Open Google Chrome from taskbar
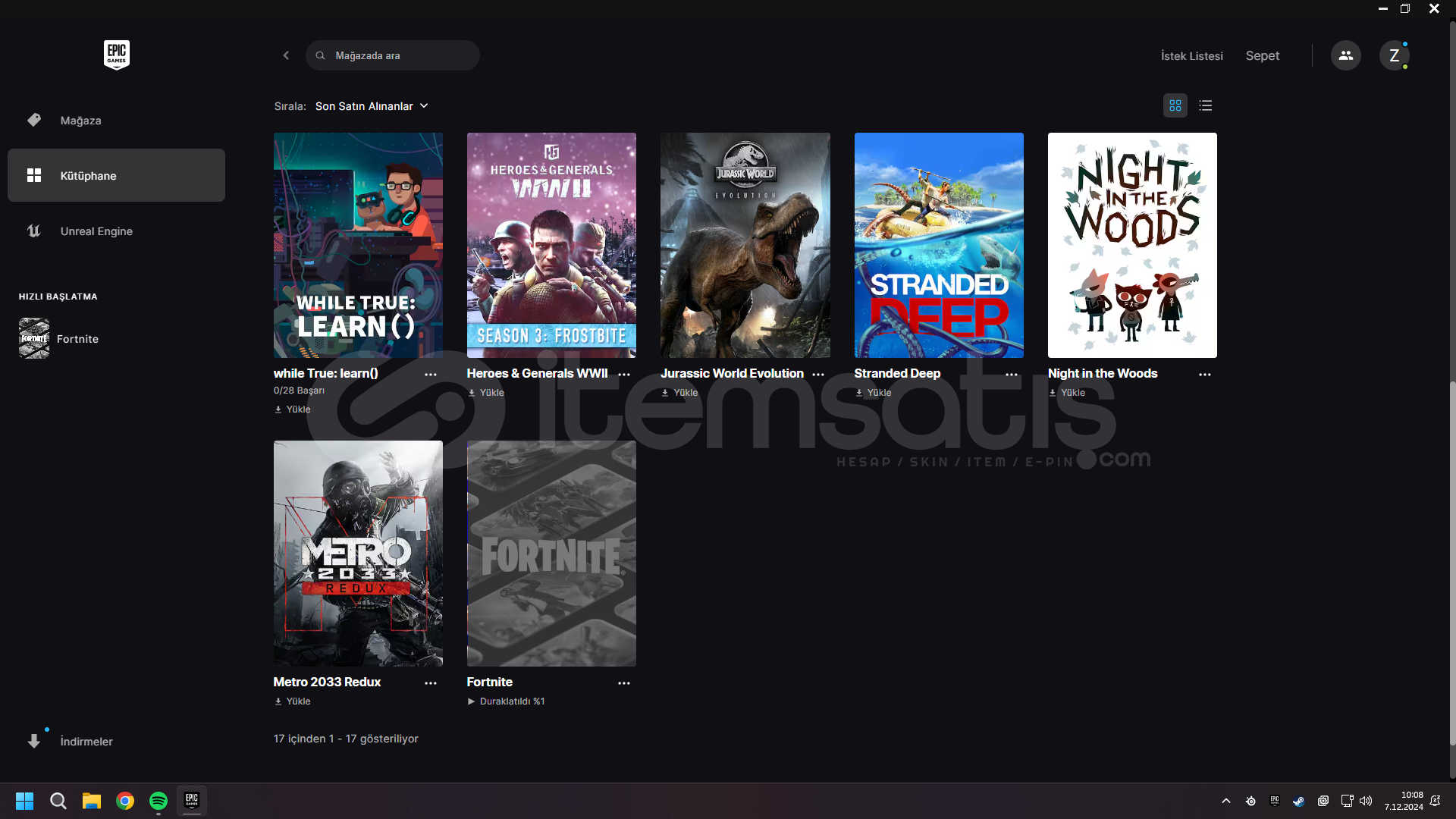Viewport: 1456px width, 819px height. click(125, 801)
